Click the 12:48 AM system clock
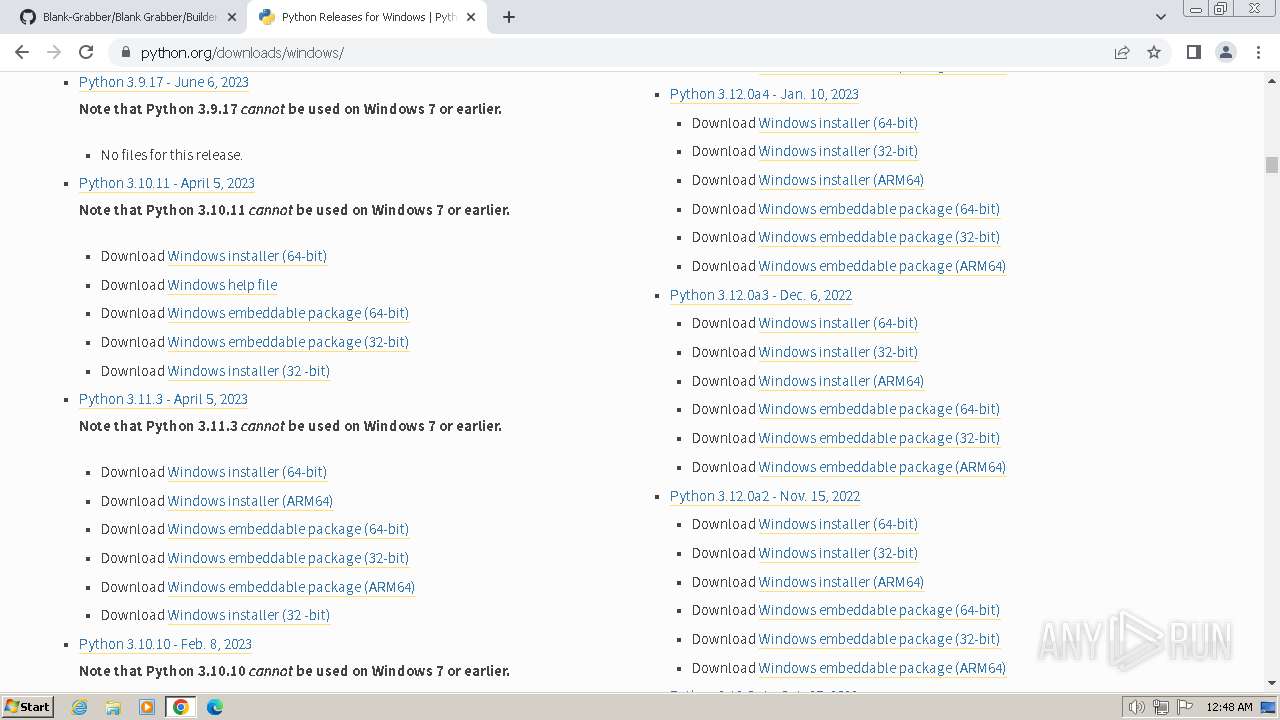 coord(1229,707)
